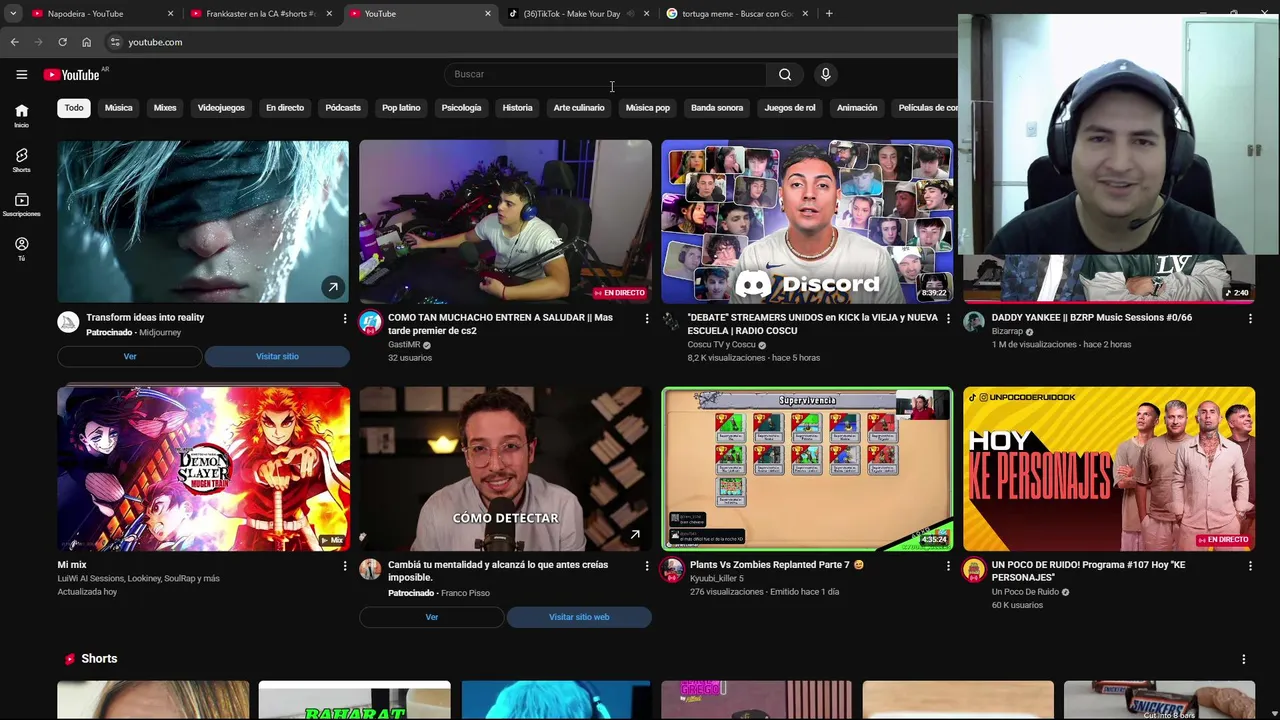This screenshot has height=720, width=1280.
Task: Reload the page with refresh icon
Action: click(x=62, y=42)
